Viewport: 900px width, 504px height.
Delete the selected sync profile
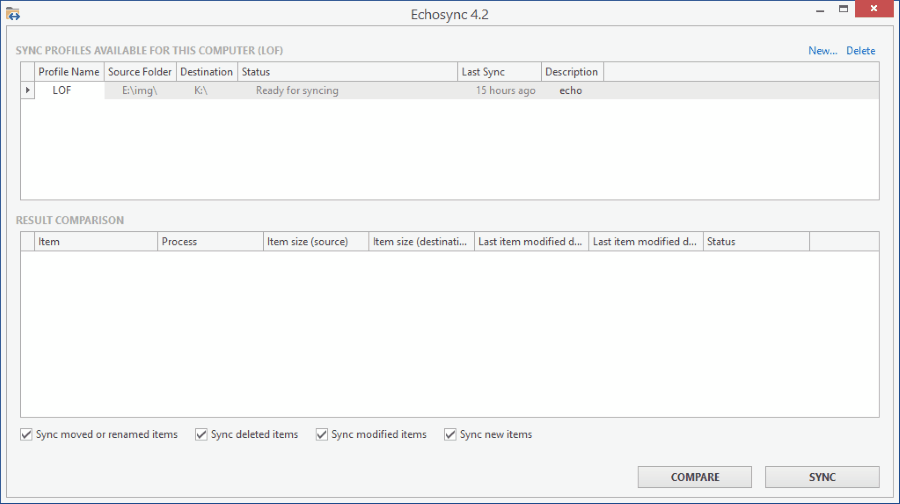(x=860, y=51)
